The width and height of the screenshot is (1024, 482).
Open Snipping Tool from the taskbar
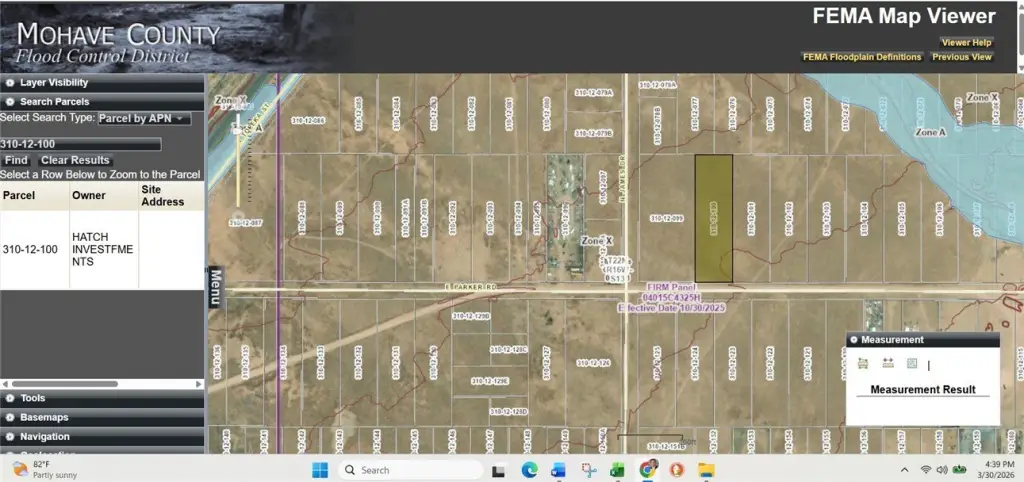point(588,469)
